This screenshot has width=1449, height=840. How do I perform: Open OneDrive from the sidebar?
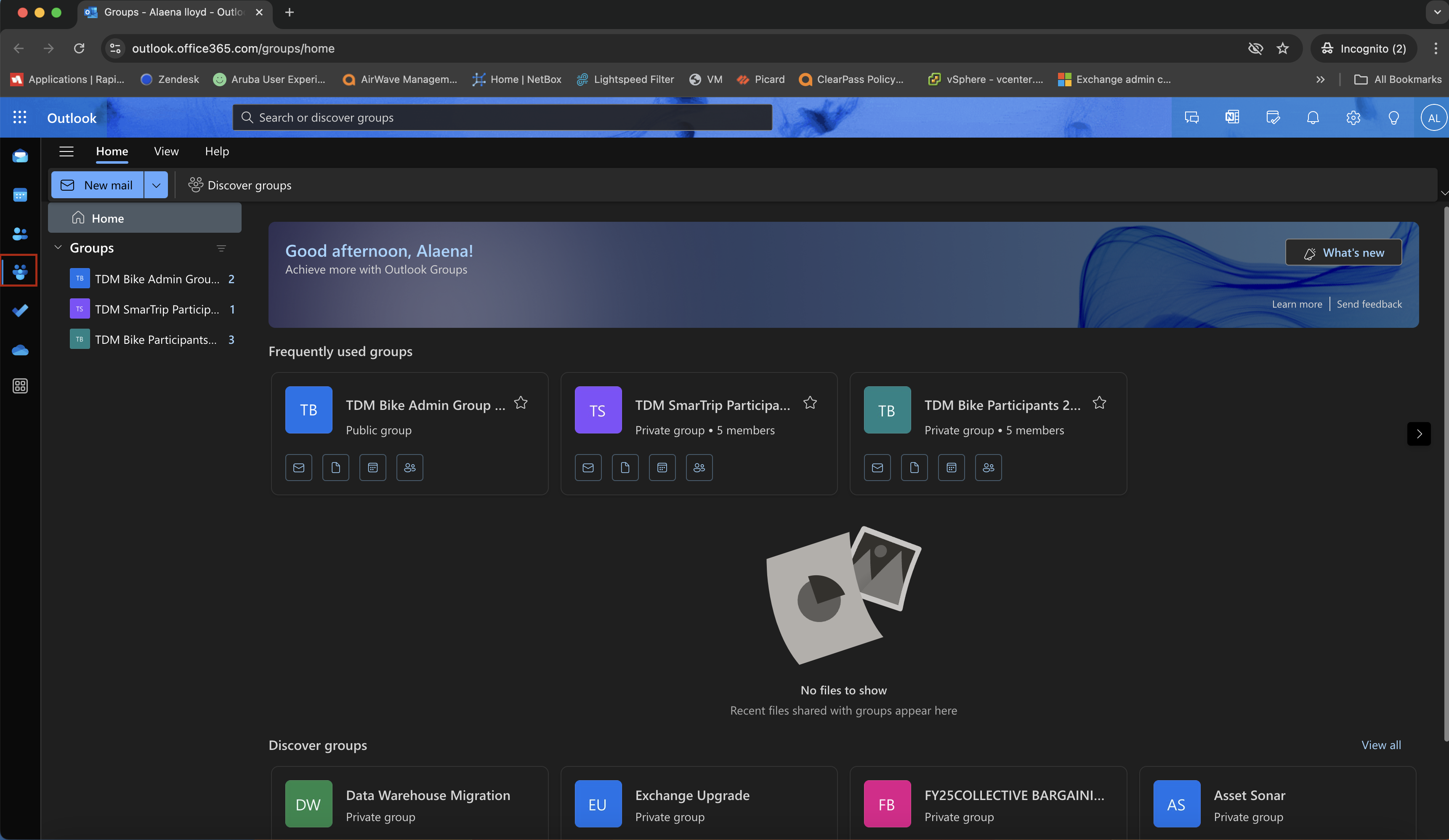coord(20,350)
